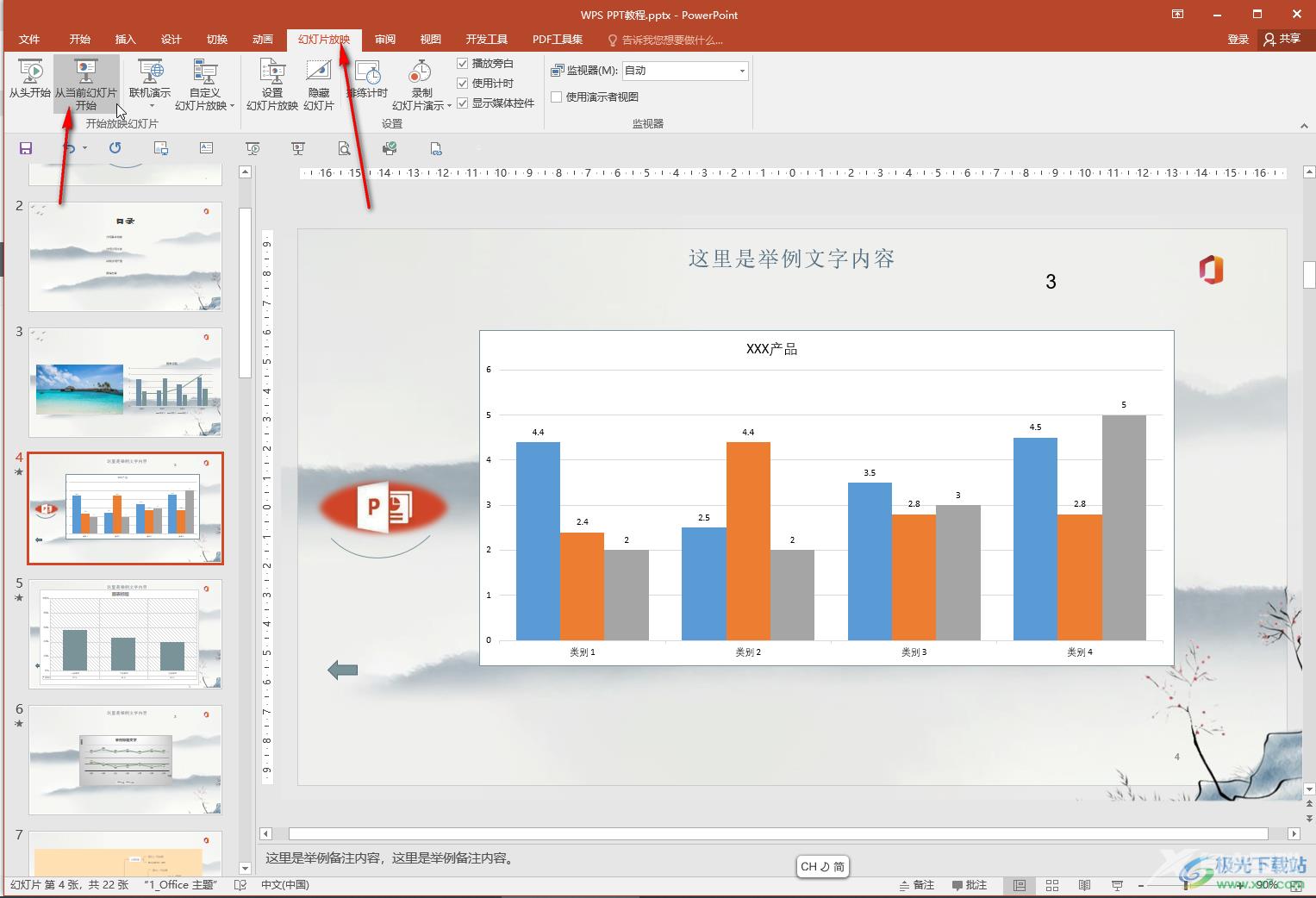Select slide 6 thumbnail
Viewport: 1316px width, 898px height.
(126, 760)
